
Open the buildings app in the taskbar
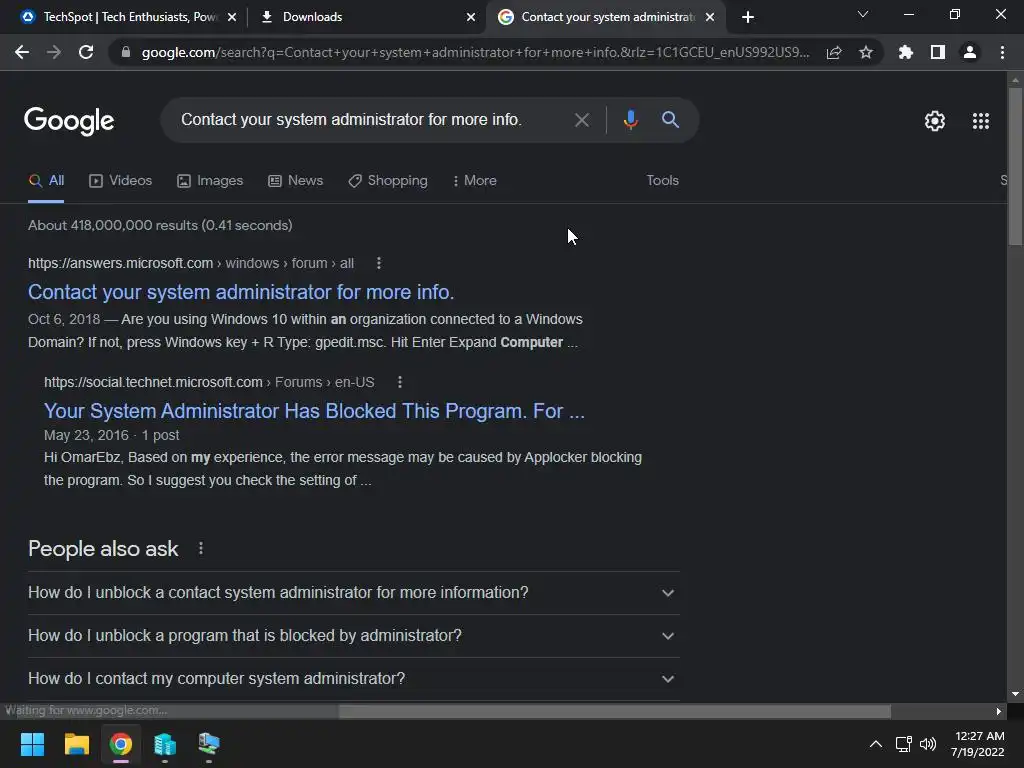pos(165,744)
